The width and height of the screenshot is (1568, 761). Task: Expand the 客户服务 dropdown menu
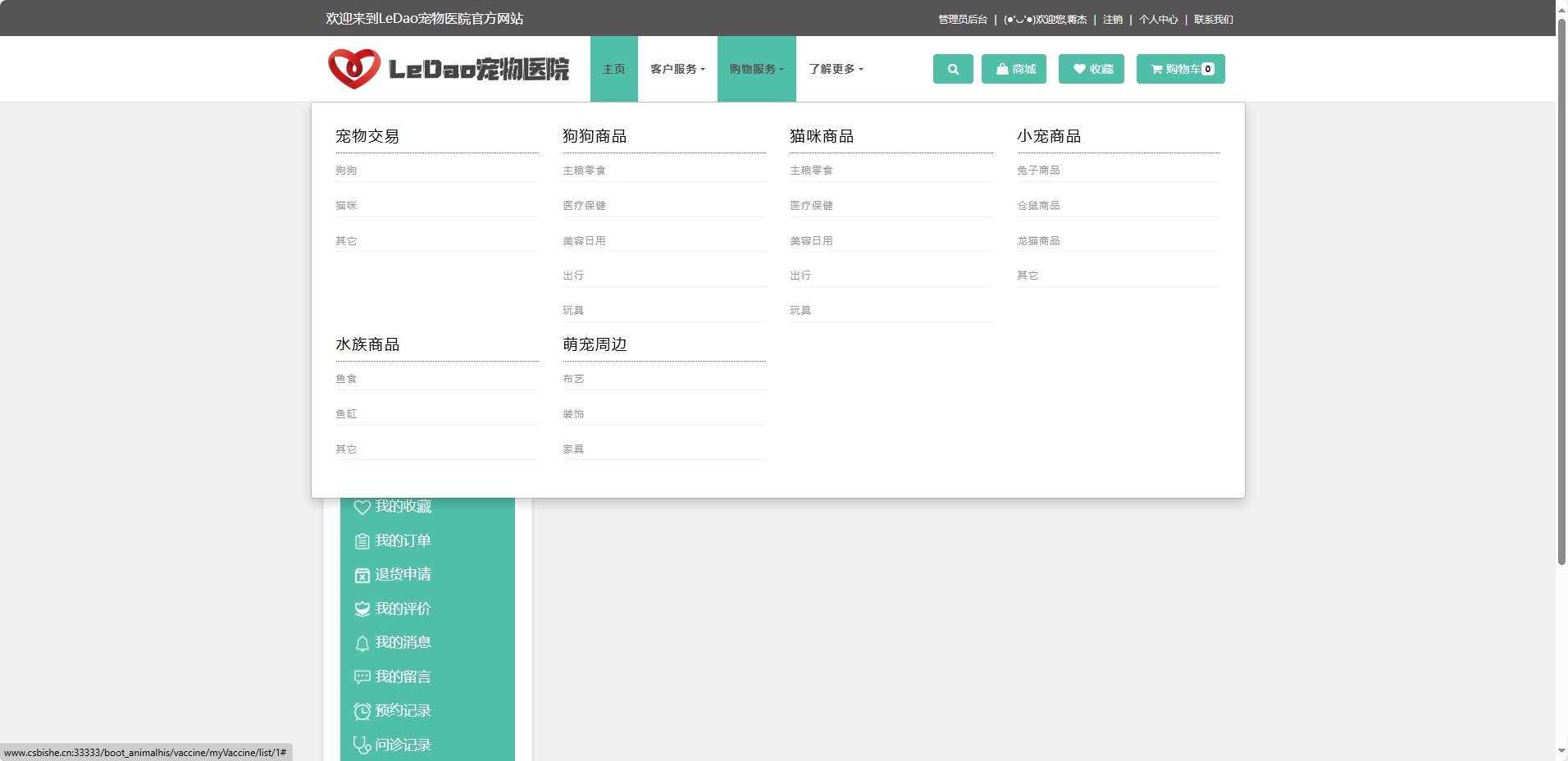[677, 69]
